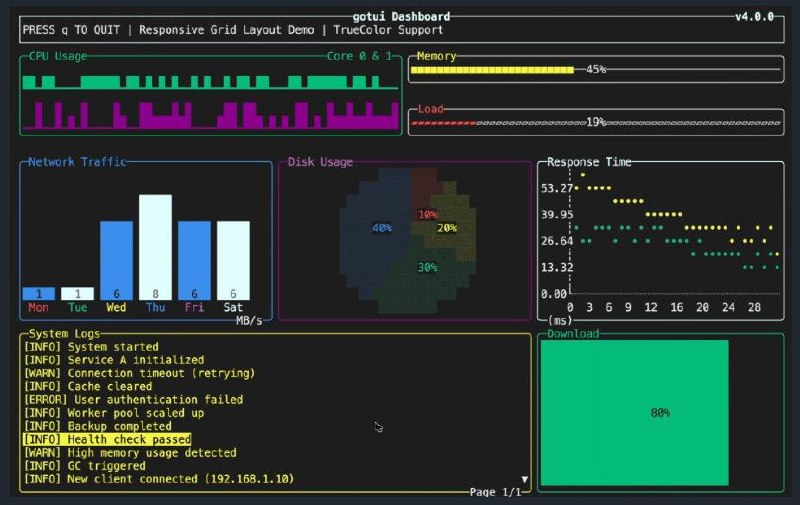Select the Response Time panel title
Image resolution: width=800 pixels, height=505 pixels.
point(589,162)
